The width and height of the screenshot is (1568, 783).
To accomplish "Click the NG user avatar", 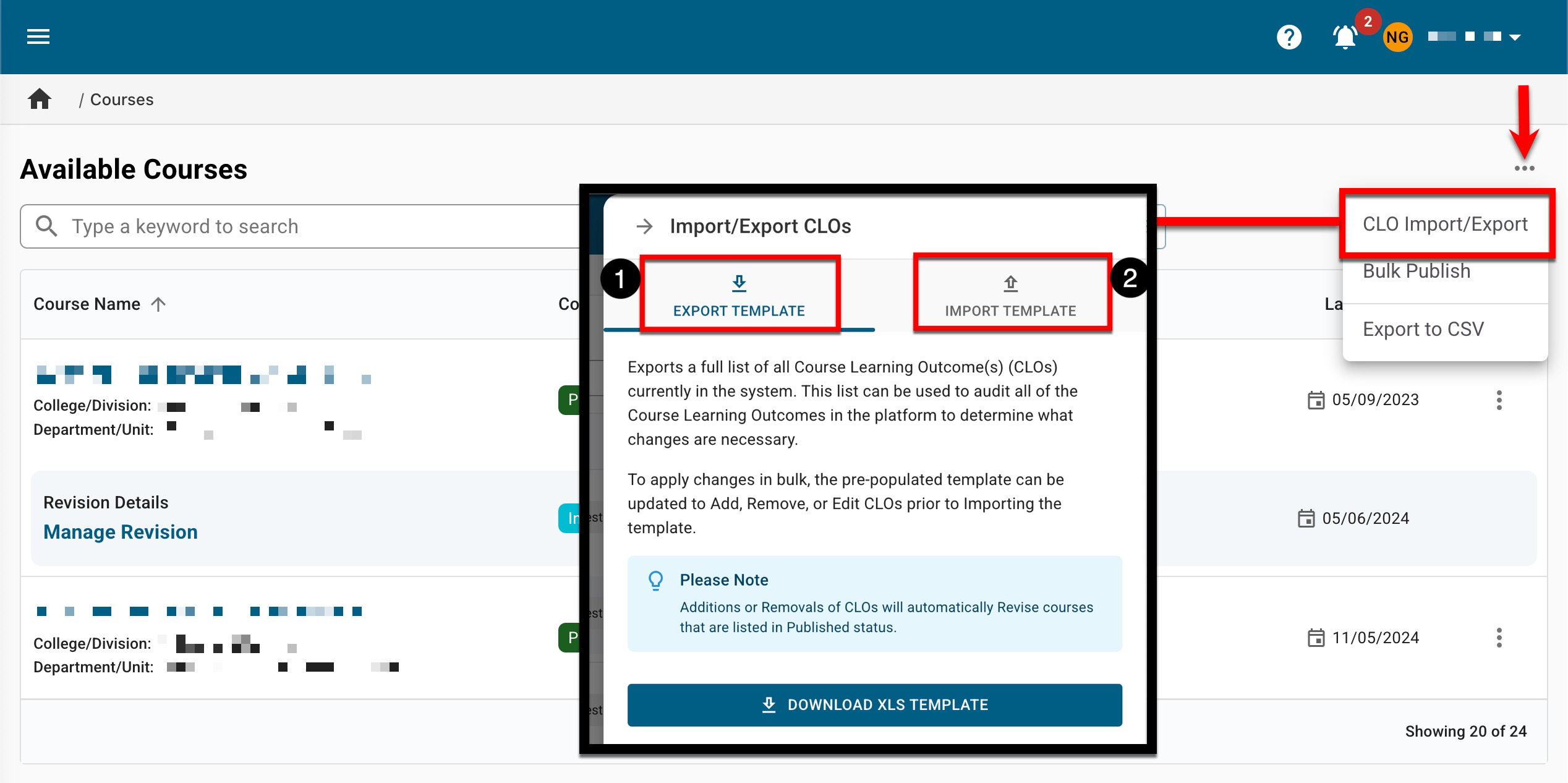I will (x=1397, y=37).
